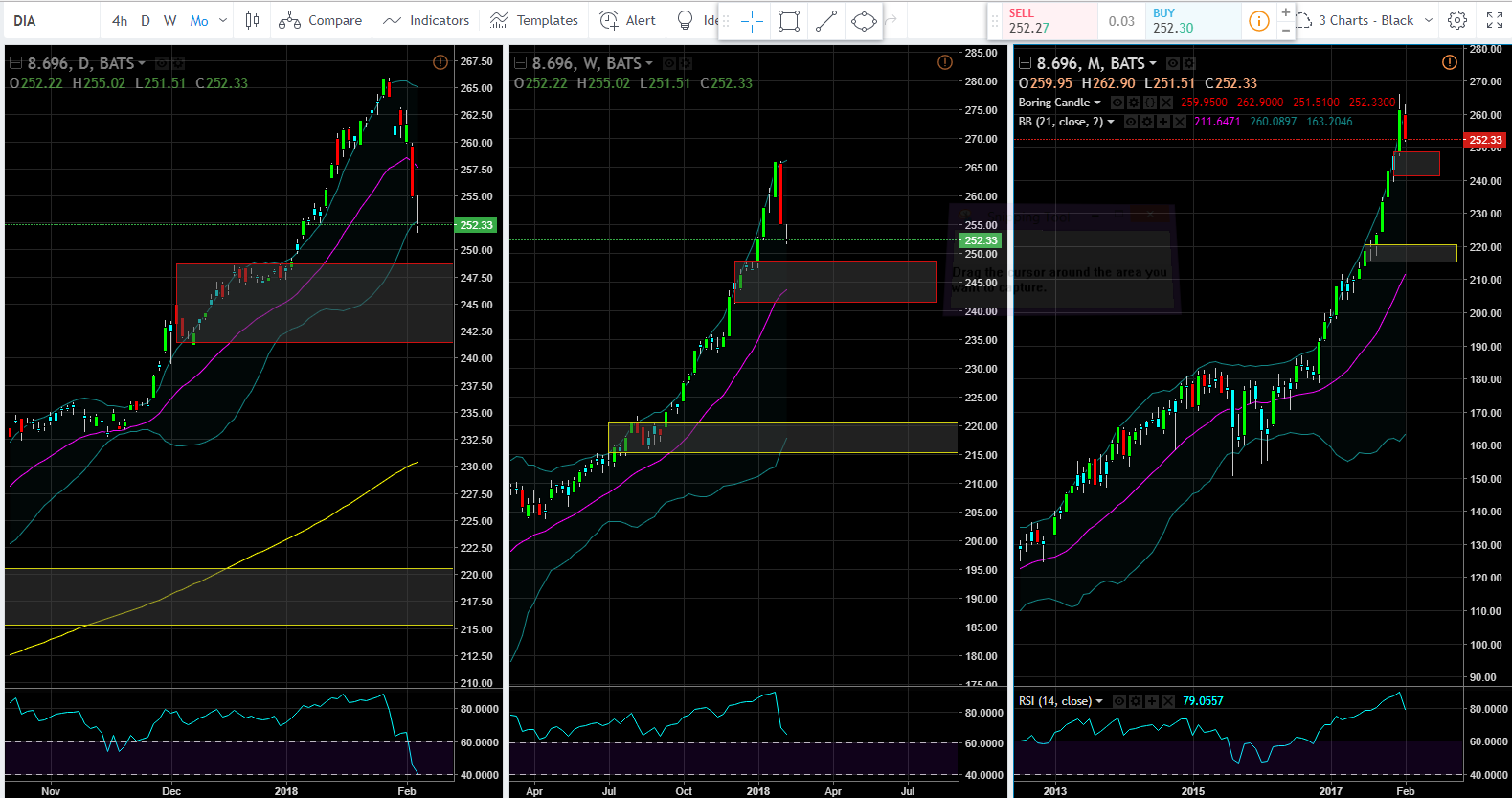
Task: Select red-topped supply zone on weekly chart
Action: coord(835,282)
